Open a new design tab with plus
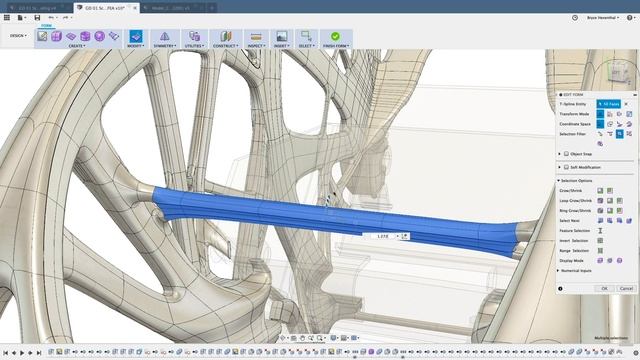 pyautogui.click(x=212, y=8)
